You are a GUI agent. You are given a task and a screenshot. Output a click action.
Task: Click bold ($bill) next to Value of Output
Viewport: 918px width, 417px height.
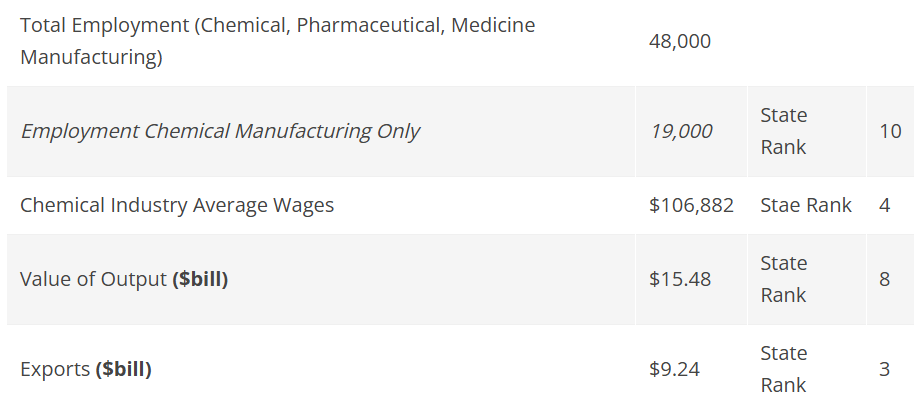click(200, 279)
